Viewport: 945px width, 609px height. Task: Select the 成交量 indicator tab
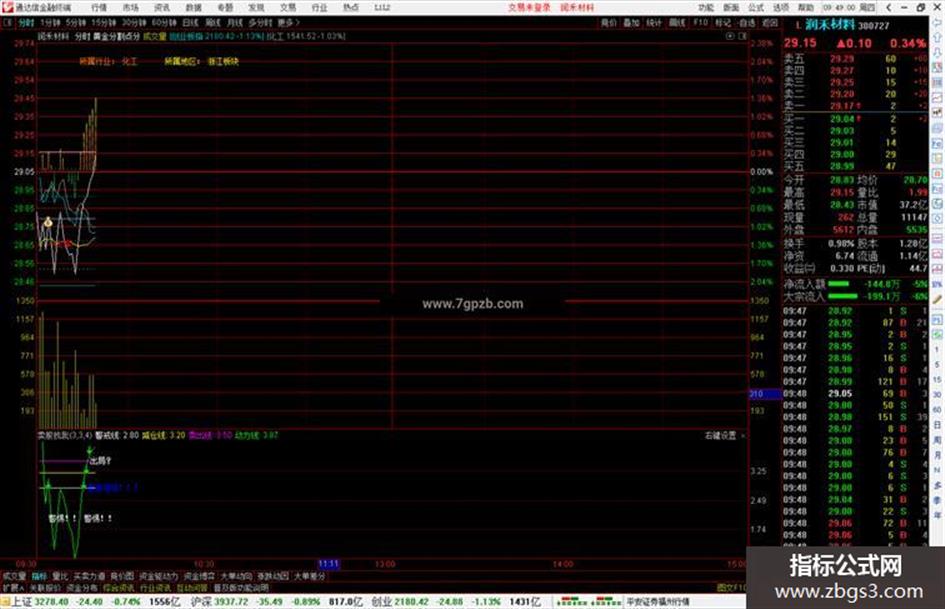click(x=13, y=576)
